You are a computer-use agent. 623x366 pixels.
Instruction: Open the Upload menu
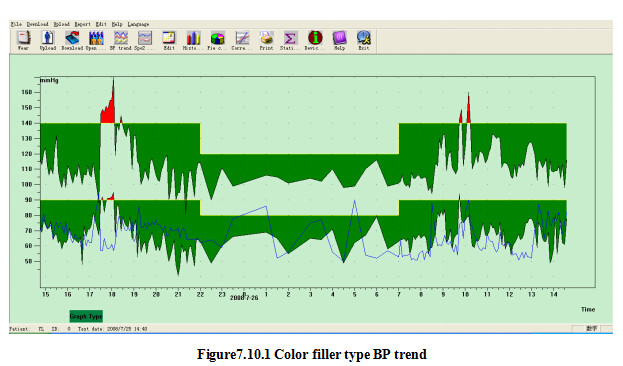coord(61,24)
